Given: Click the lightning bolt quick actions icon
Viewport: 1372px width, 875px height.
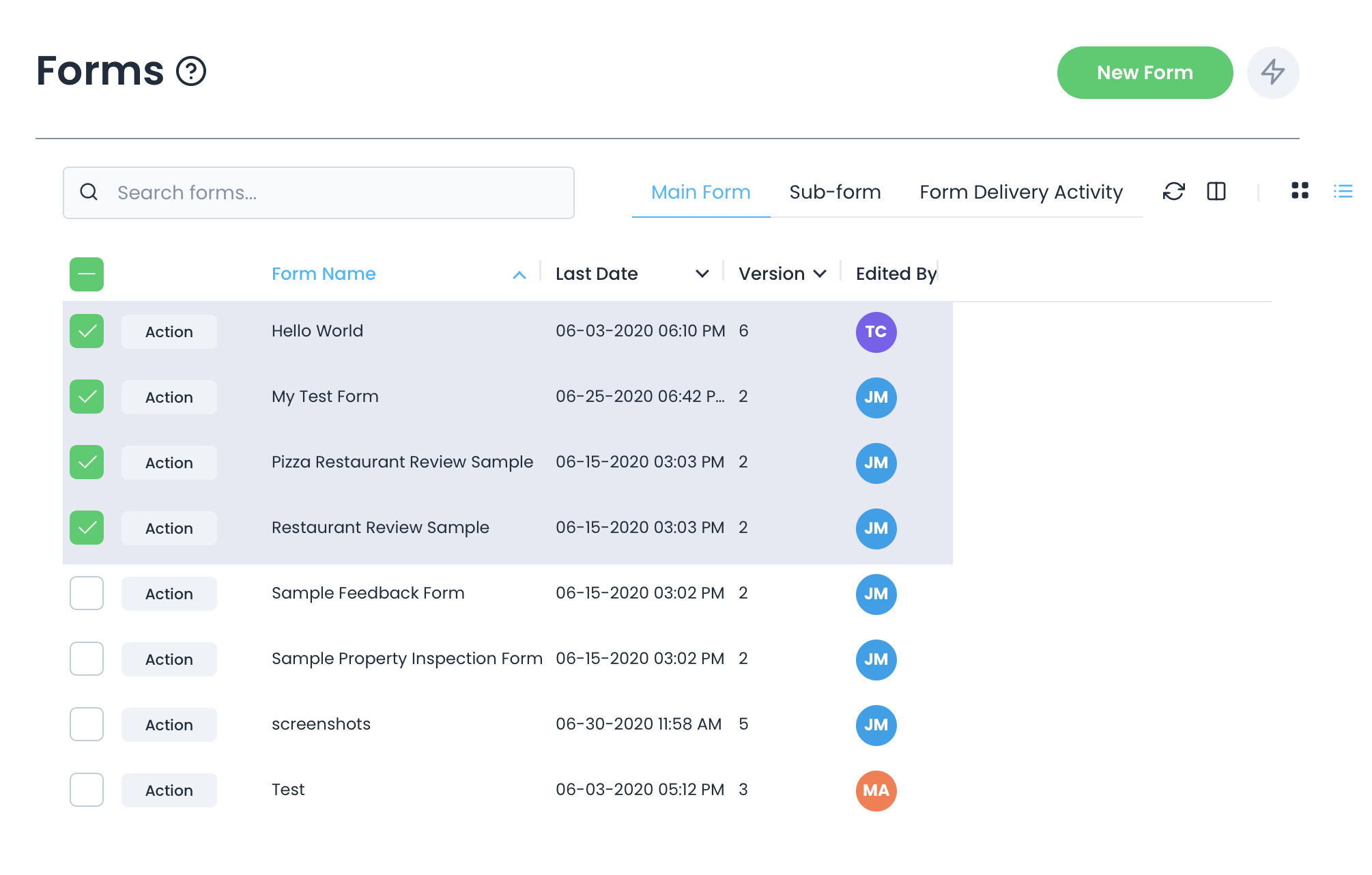Looking at the screenshot, I should (x=1272, y=72).
